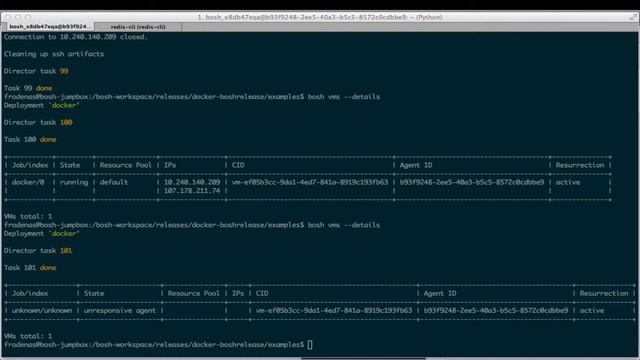Click 'active' in the docker/0 row
This screenshot has width=640, height=360.
pos(568,182)
